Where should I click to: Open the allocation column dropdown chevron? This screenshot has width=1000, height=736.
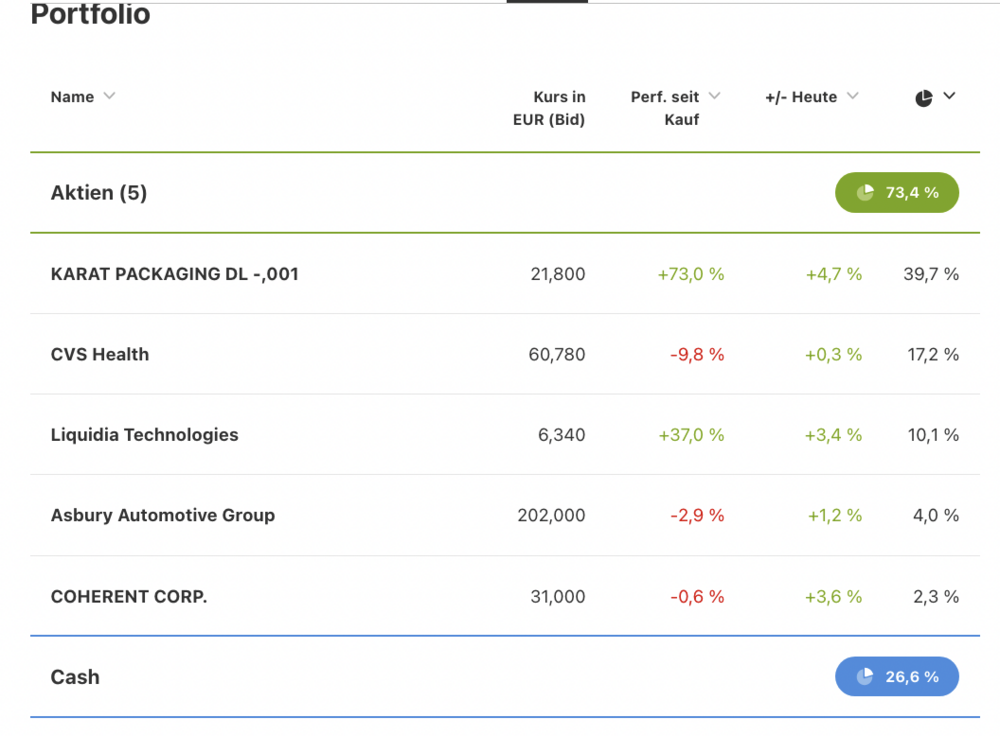949,96
